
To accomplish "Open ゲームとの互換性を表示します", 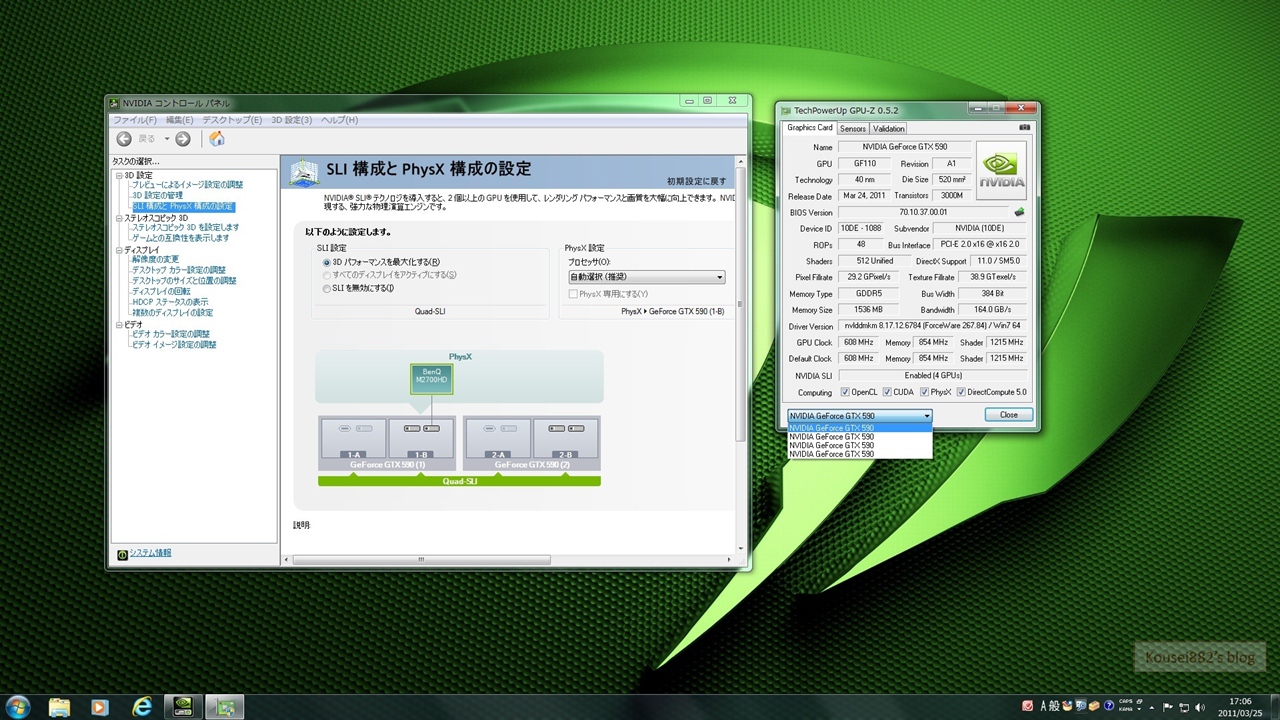I will pos(180,238).
